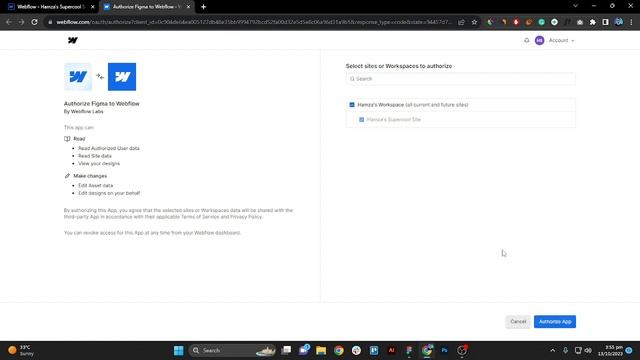
Task: Open the Chrome three-dot menu
Action: [x=631, y=22]
